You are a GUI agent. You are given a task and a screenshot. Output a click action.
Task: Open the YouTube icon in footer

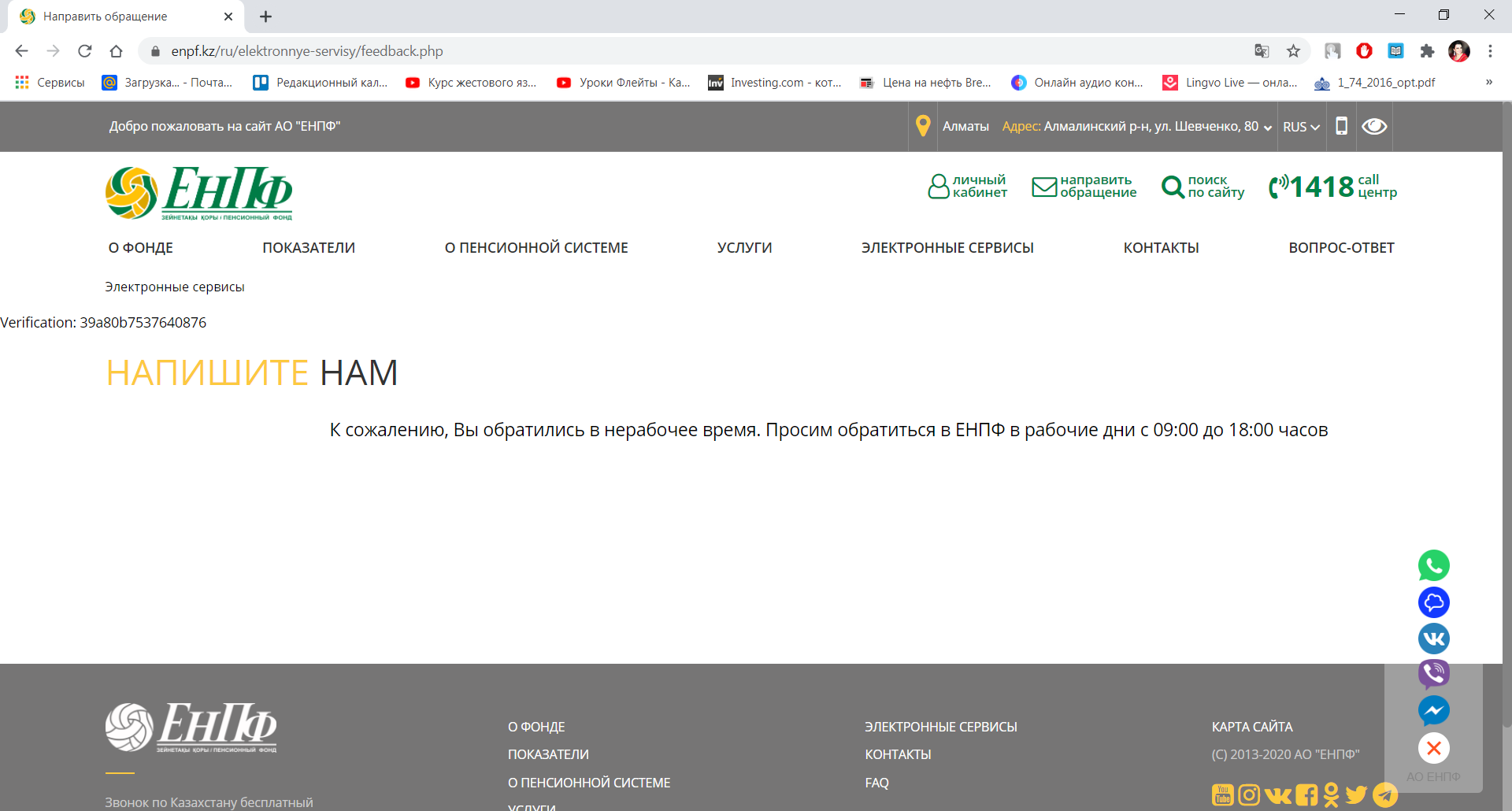pos(1222,794)
